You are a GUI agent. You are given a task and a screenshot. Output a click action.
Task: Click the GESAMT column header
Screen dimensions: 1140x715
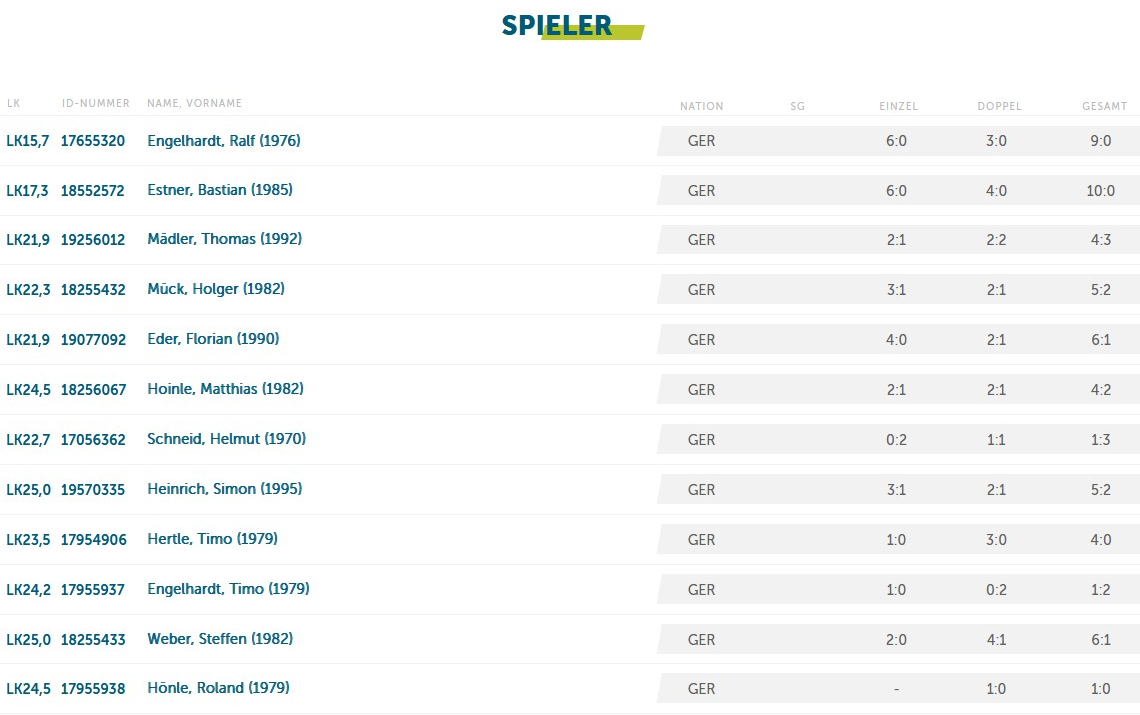[1104, 106]
